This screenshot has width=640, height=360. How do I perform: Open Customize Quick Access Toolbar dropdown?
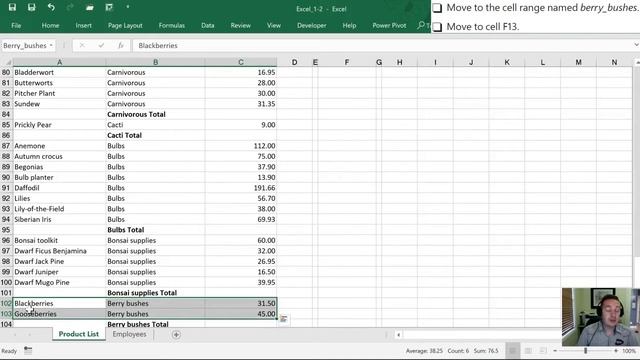[128, 7]
